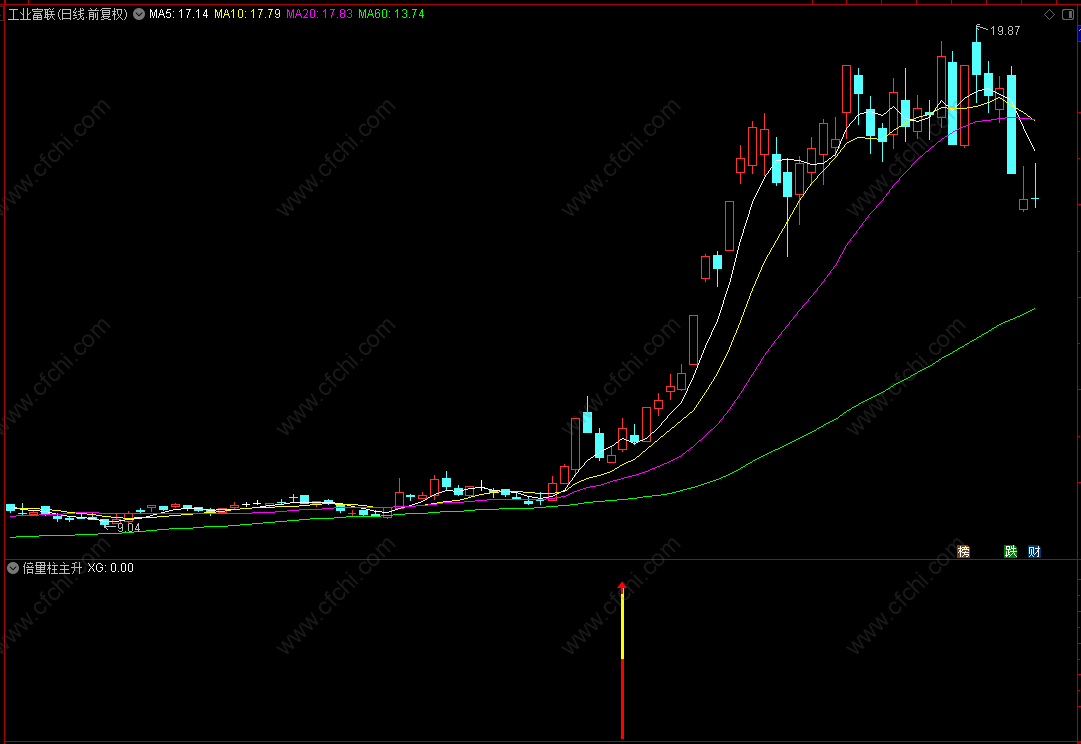
Task: Select the MA10: 17.79 label
Action: tap(247, 14)
